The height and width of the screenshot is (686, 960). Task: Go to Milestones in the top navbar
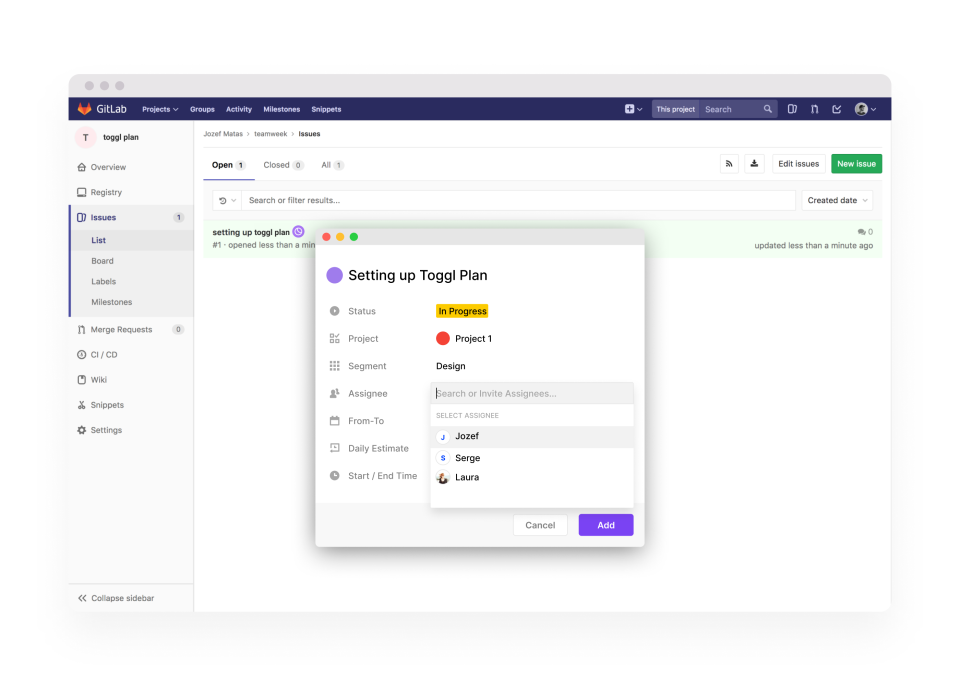282,109
